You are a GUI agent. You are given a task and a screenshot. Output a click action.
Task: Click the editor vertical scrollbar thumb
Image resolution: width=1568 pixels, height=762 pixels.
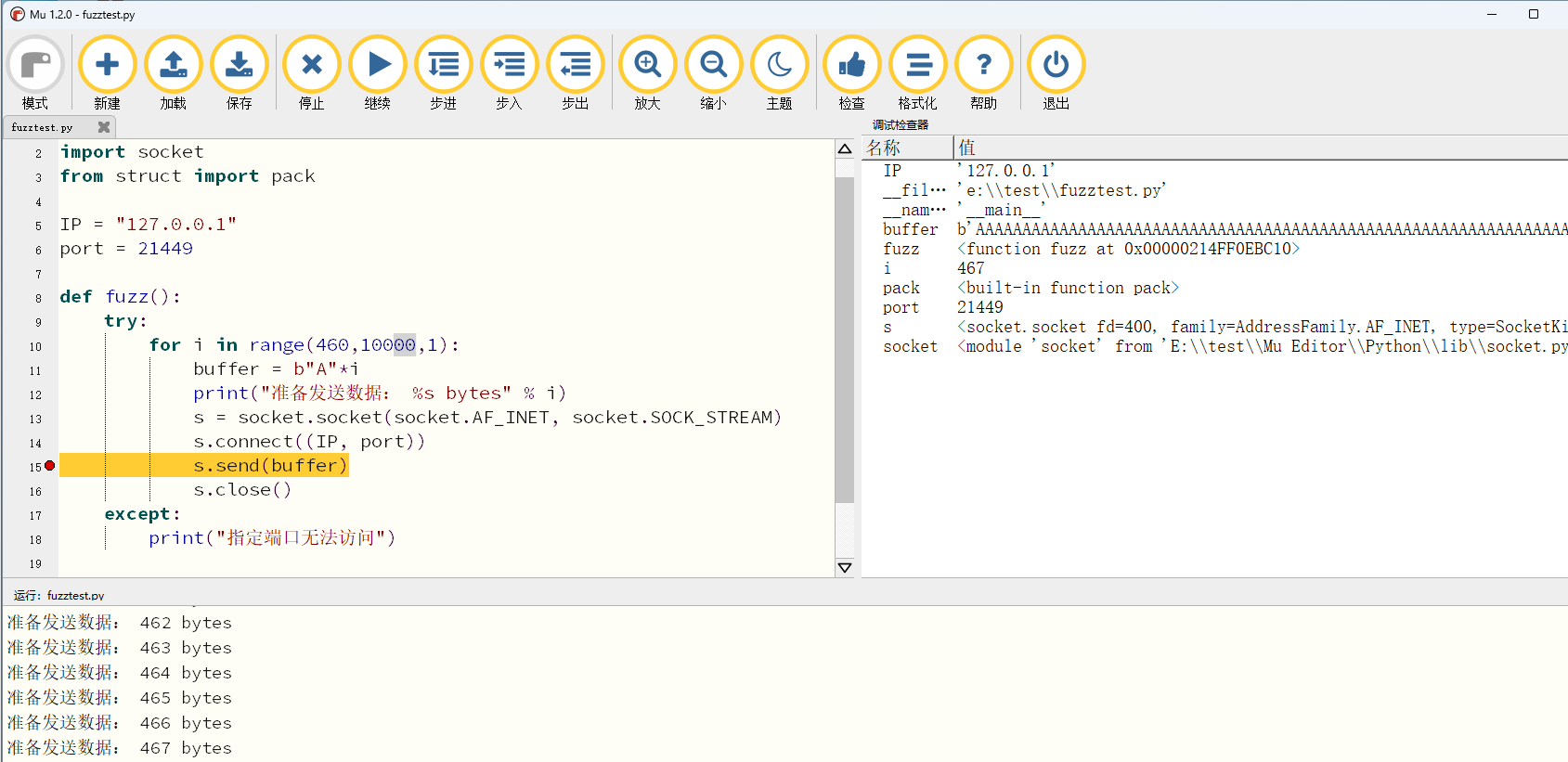[845, 340]
